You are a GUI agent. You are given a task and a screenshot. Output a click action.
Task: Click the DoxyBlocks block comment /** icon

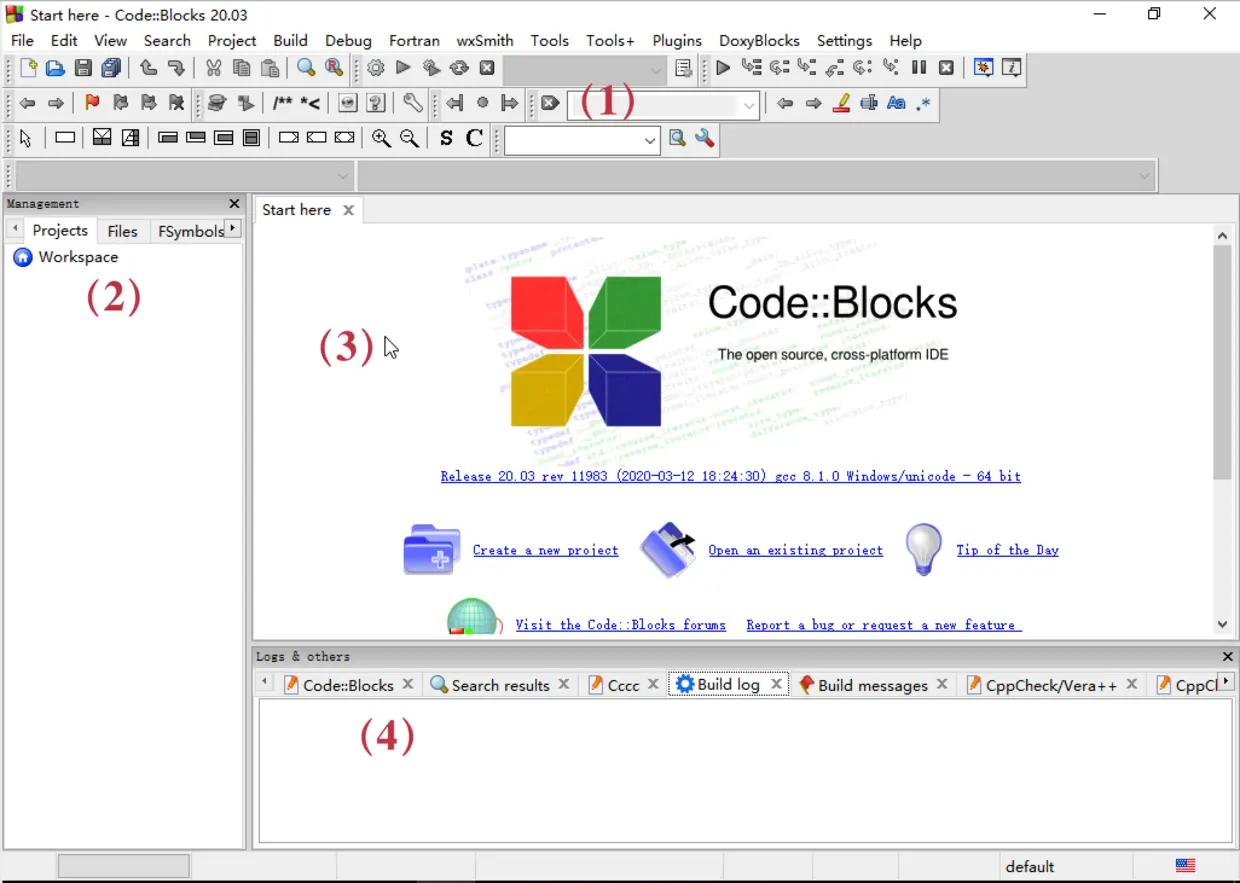click(x=283, y=103)
